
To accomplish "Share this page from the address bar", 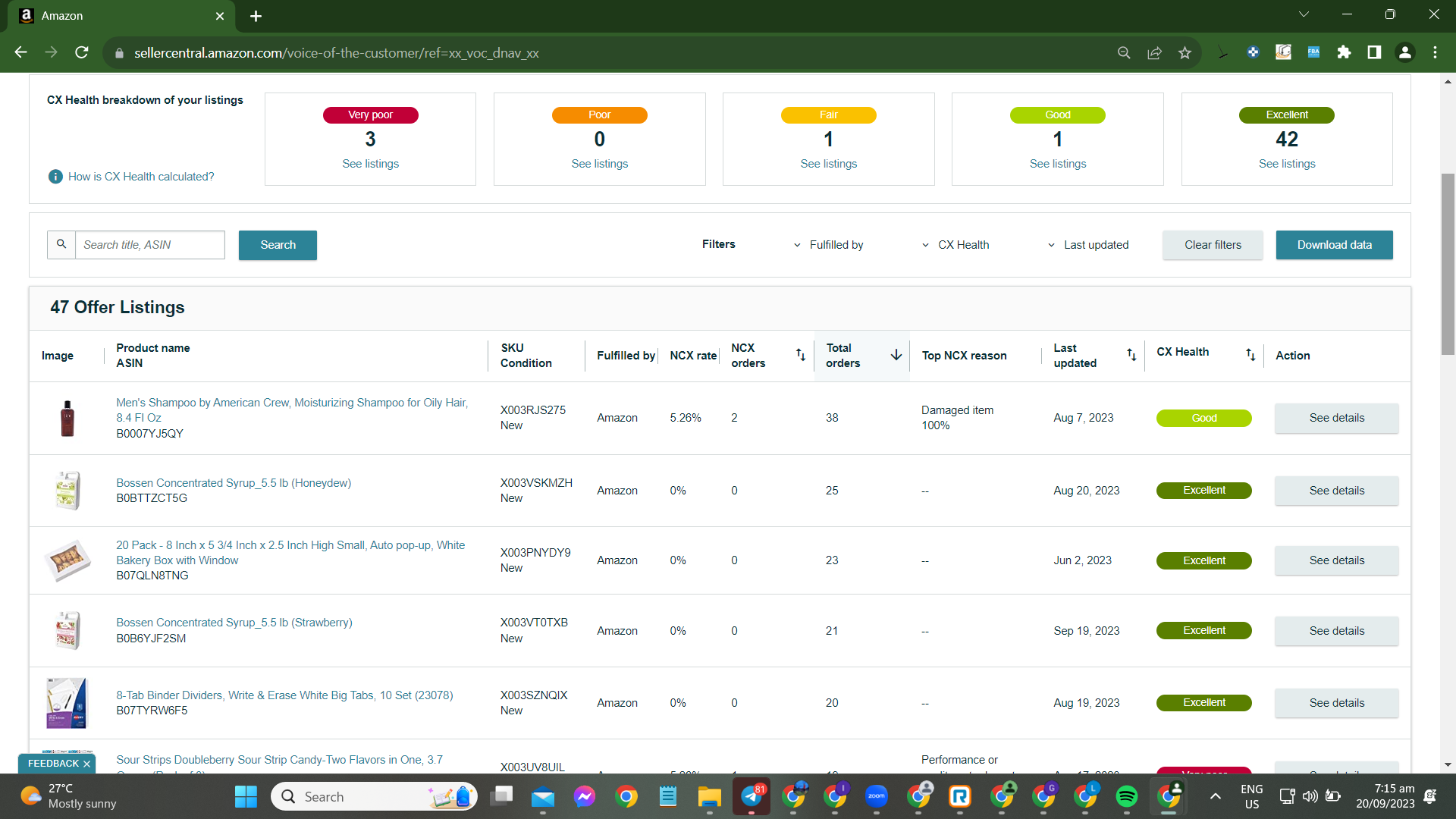I will coord(1154,53).
